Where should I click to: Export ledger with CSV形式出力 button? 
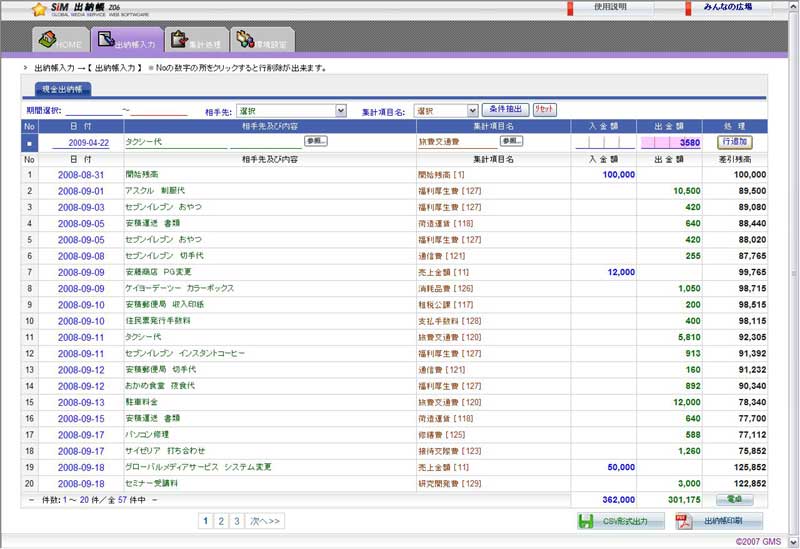pos(619,521)
